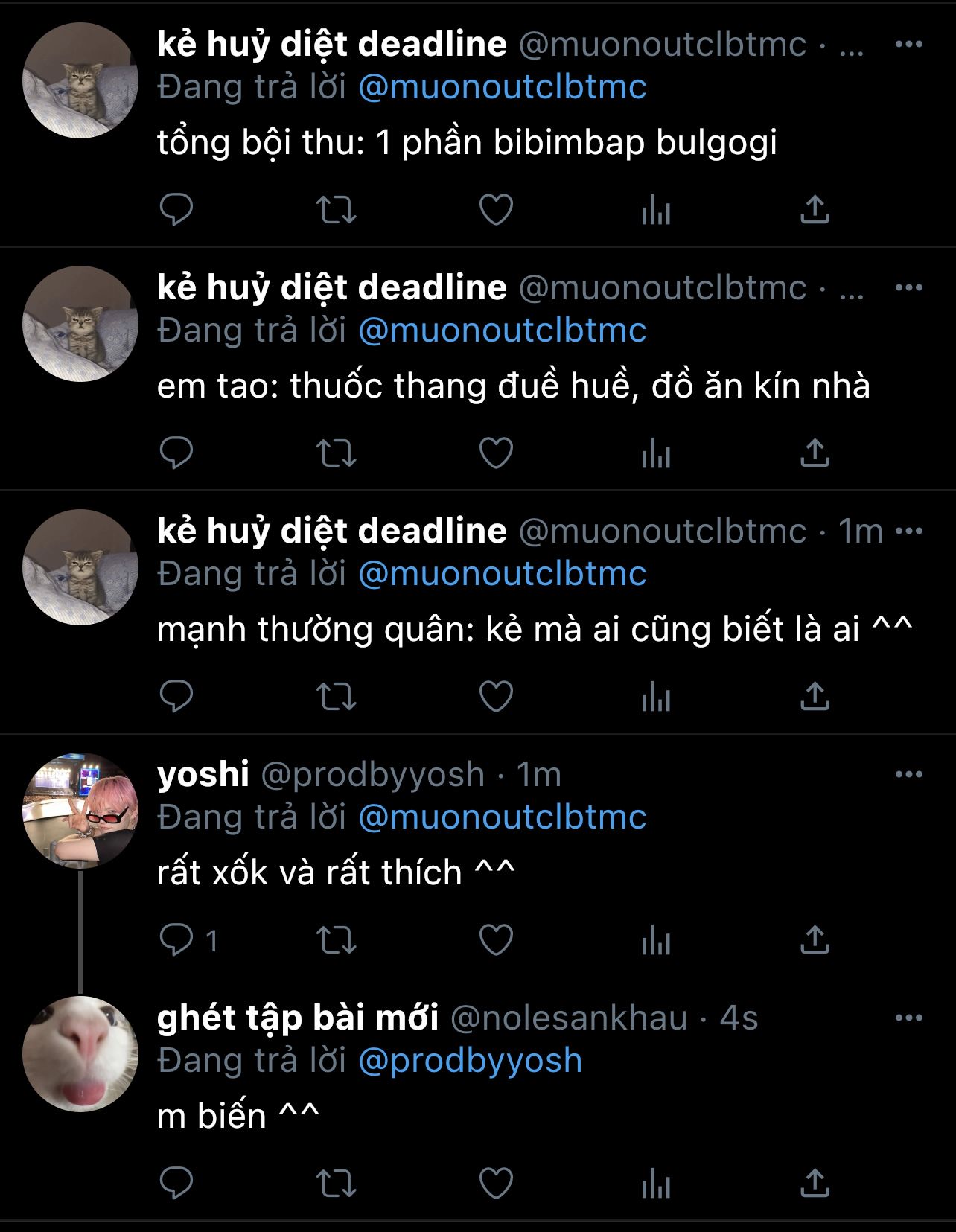
Task: Like the 'm biến ^^' reply
Action: coord(496,1184)
